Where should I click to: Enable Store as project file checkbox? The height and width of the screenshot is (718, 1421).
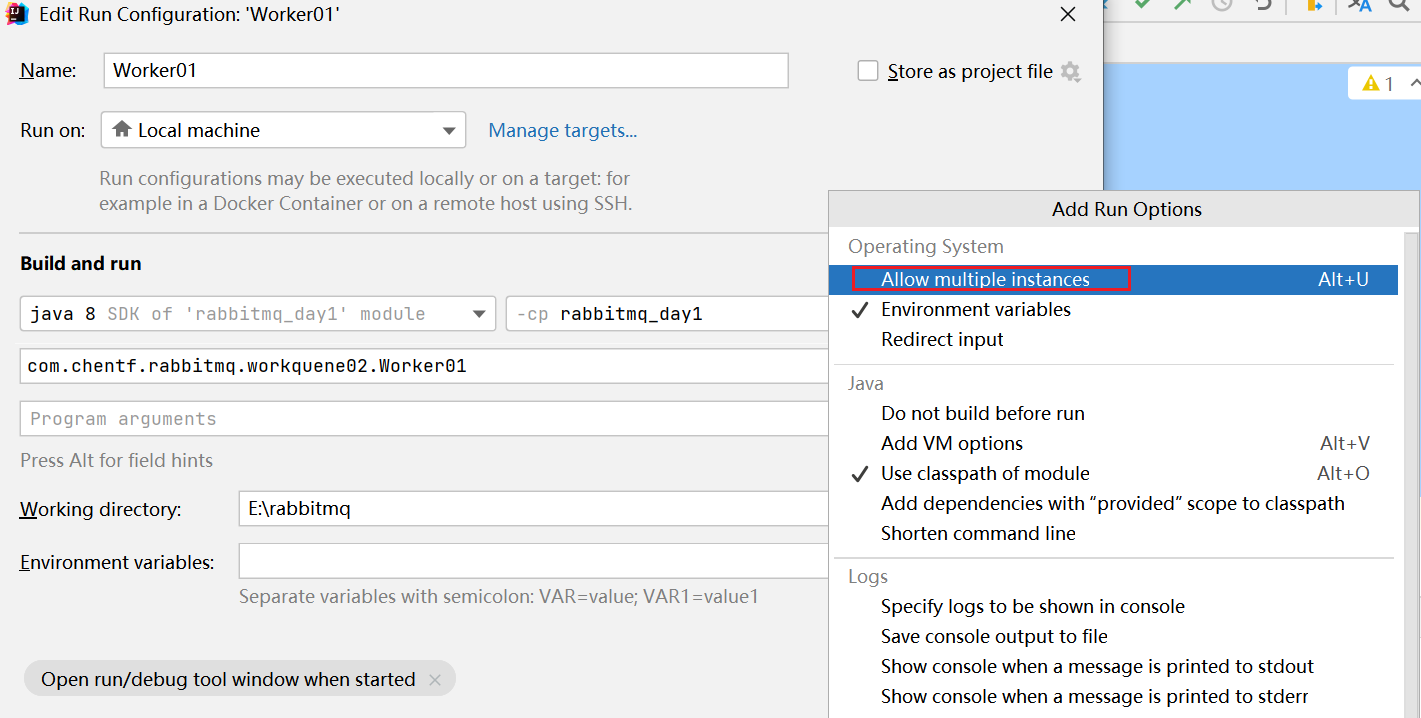click(868, 71)
